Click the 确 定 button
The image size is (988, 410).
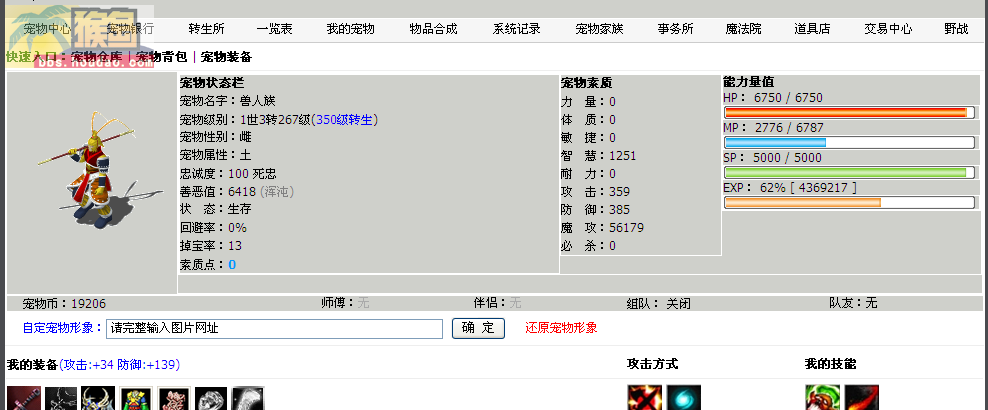pos(478,328)
